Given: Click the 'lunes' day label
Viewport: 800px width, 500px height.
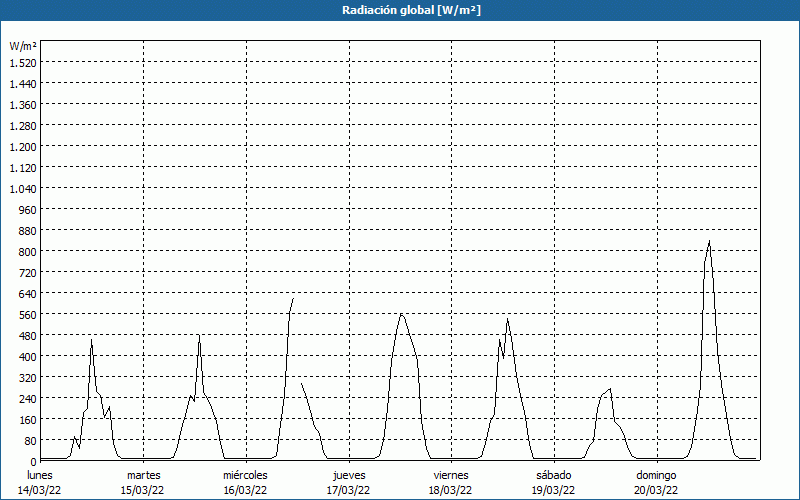Looking at the screenshot, I should tap(40, 475).
